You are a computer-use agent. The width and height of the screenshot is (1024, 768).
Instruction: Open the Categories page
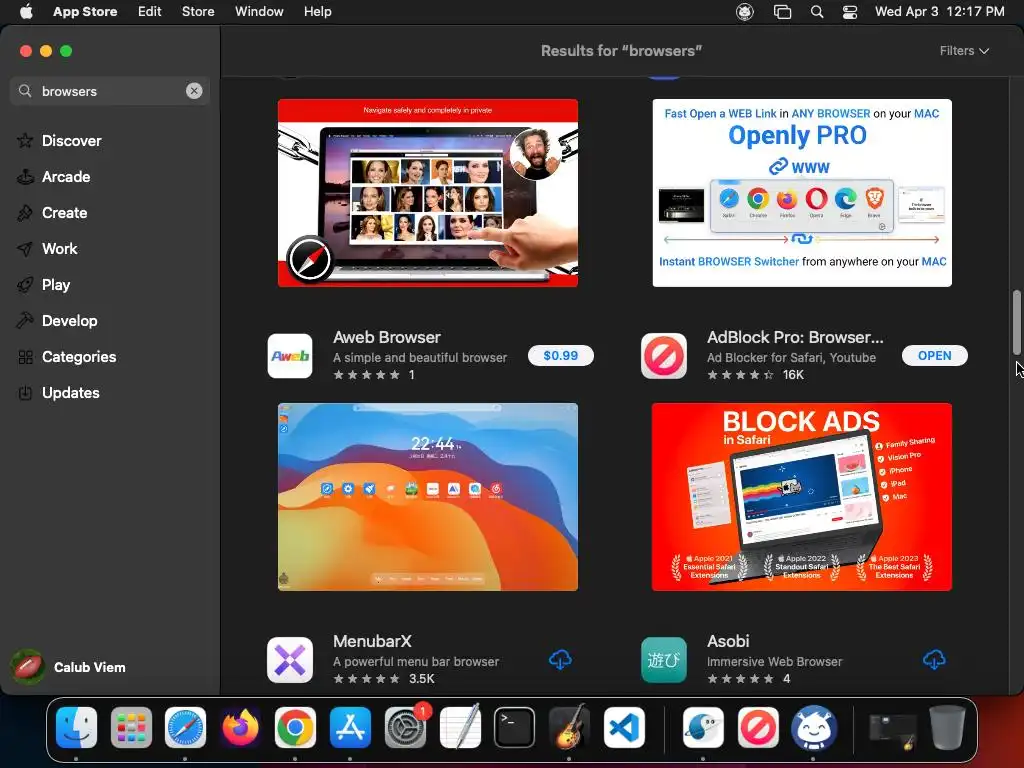pos(78,357)
